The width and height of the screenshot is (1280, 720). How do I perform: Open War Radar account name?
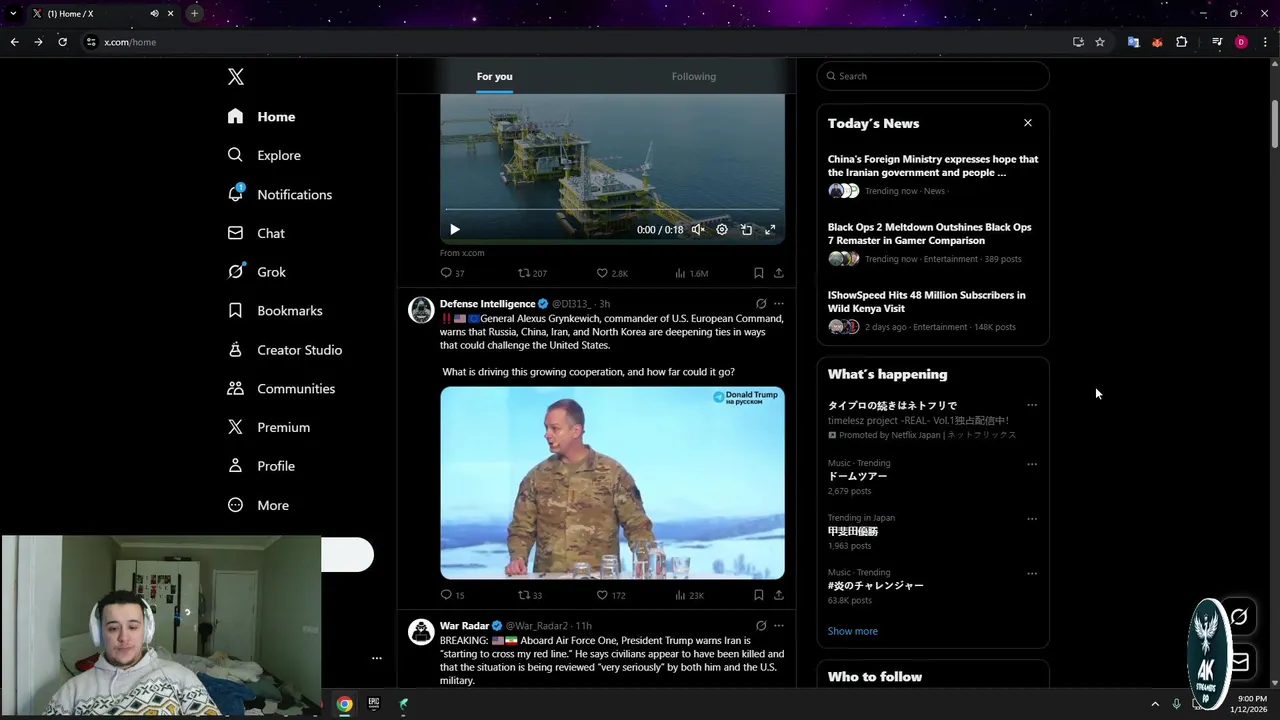pyautogui.click(x=464, y=626)
